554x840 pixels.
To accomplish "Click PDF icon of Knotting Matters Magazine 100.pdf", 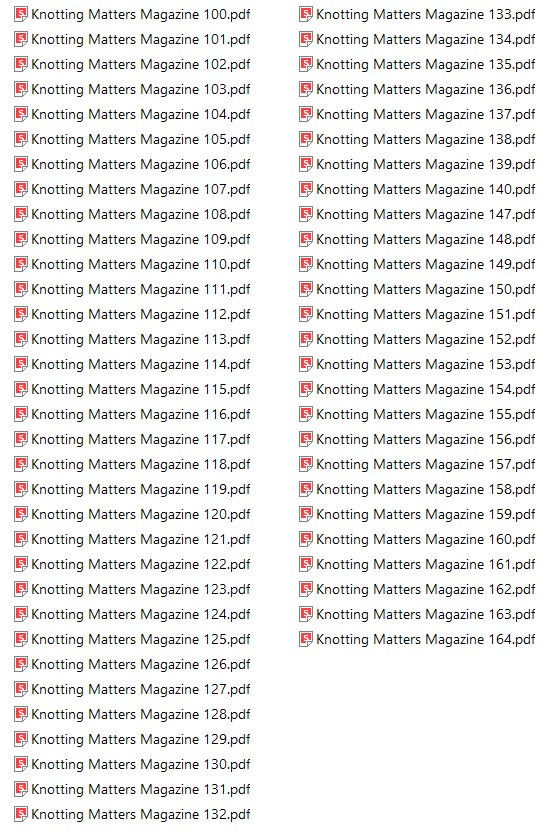I will coord(20,14).
